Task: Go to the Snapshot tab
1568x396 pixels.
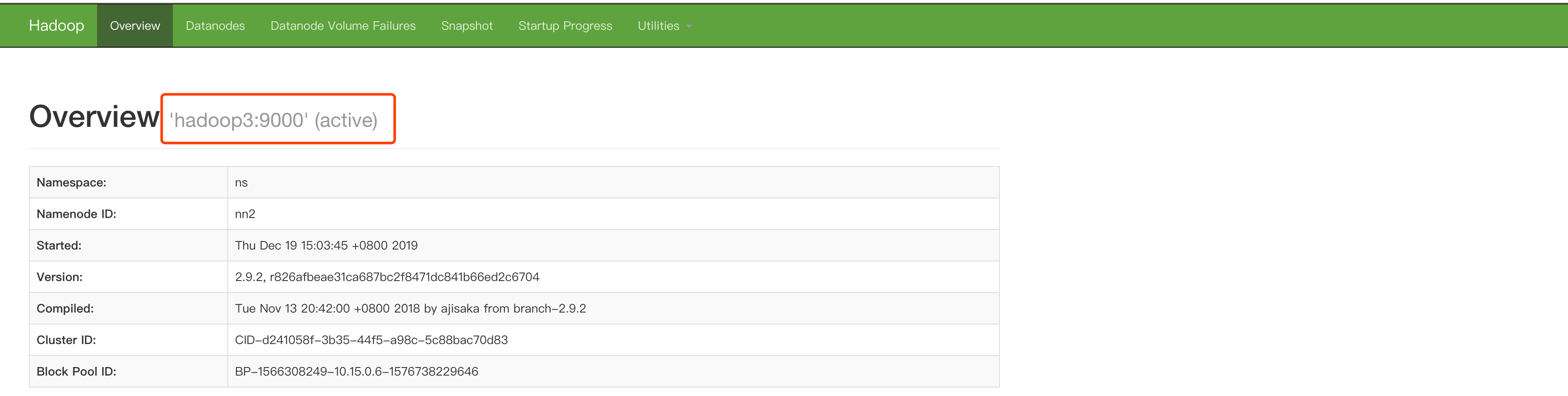Action: click(467, 26)
